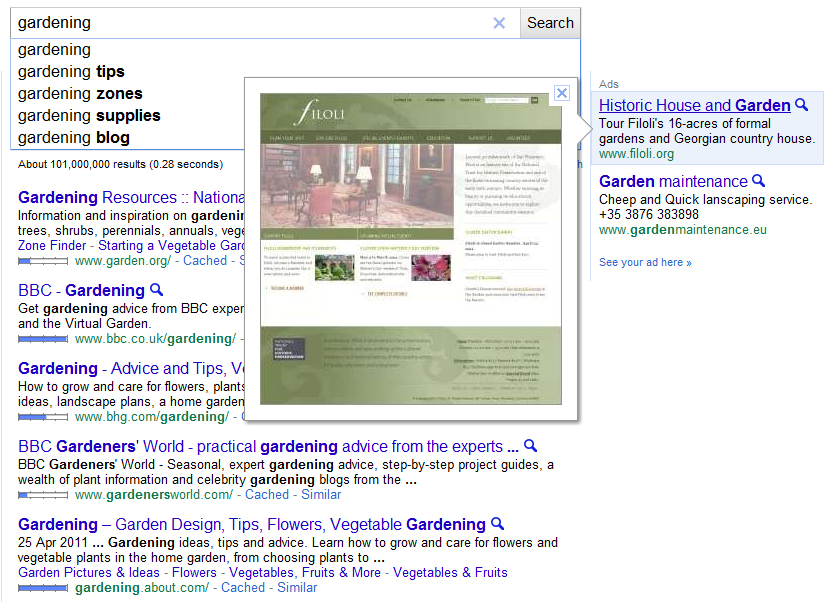Click the Search button
The height and width of the screenshot is (602, 830).
[550, 23]
